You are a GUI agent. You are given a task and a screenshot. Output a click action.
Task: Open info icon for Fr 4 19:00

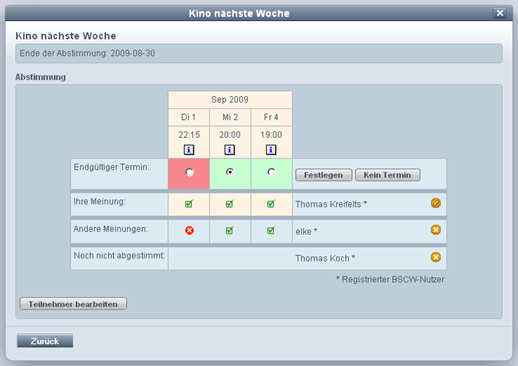[271, 150]
